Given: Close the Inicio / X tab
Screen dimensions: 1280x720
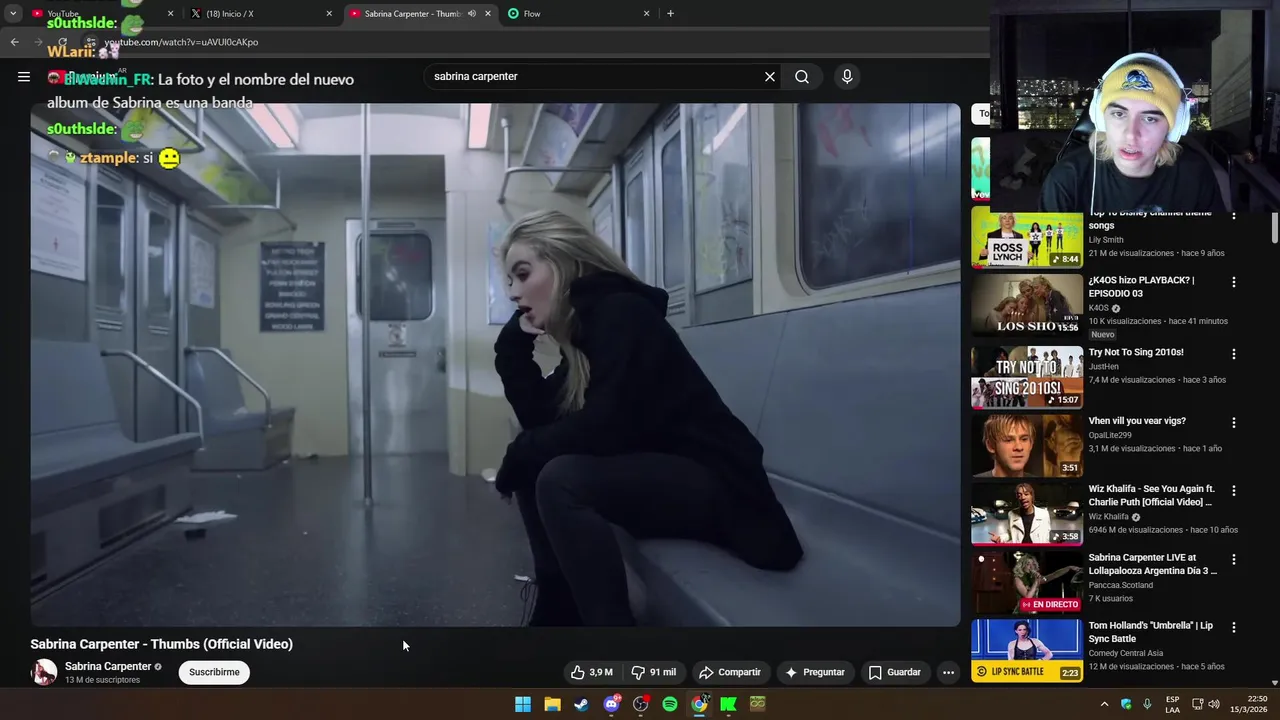Looking at the screenshot, I should click(329, 14).
